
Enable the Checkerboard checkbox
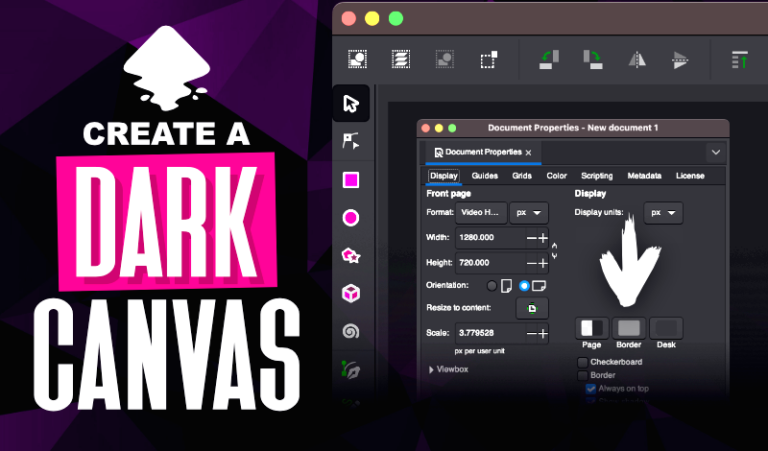pos(582,362)
